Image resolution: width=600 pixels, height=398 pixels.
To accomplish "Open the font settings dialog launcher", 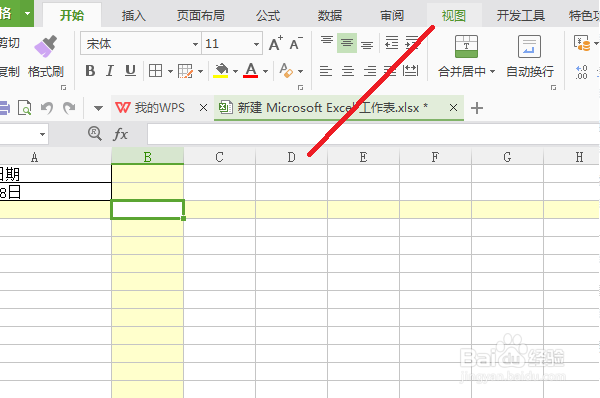I will (x=300, y=88).
